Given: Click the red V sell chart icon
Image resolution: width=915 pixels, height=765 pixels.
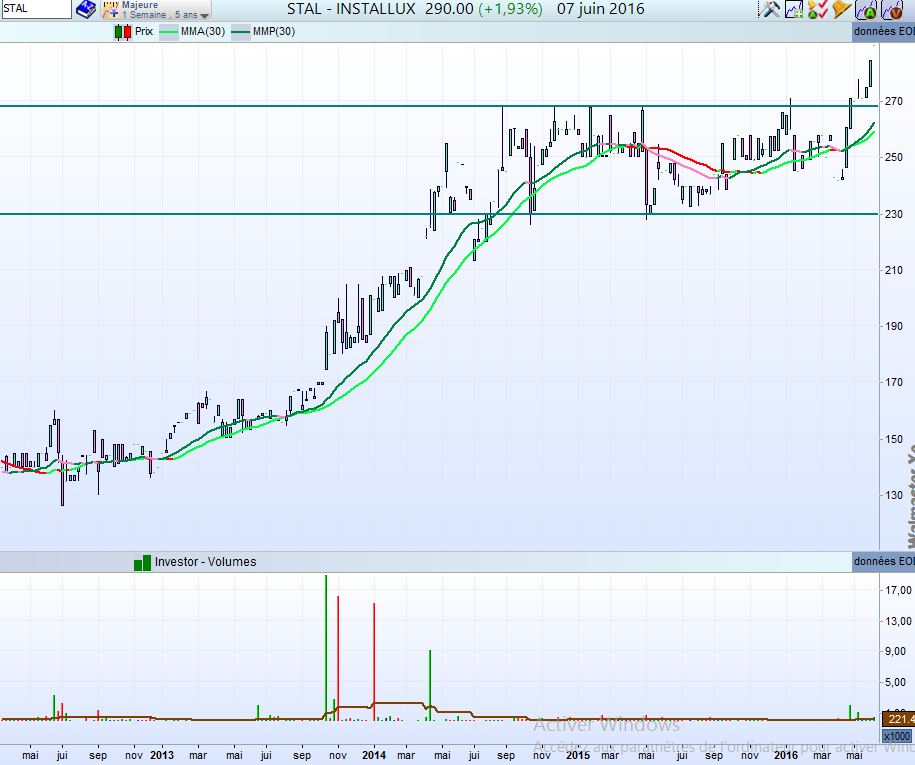Looking at the screenshot, I should click(x=892, y=9).
